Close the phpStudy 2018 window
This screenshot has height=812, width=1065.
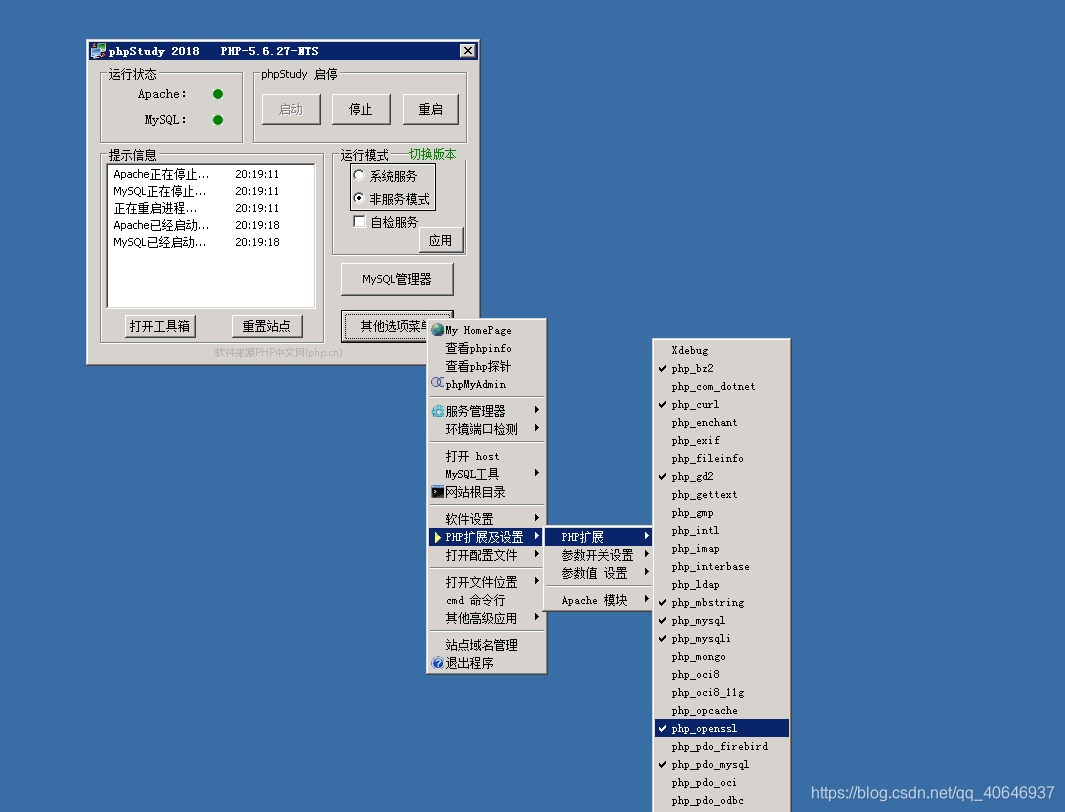[467, 51]
